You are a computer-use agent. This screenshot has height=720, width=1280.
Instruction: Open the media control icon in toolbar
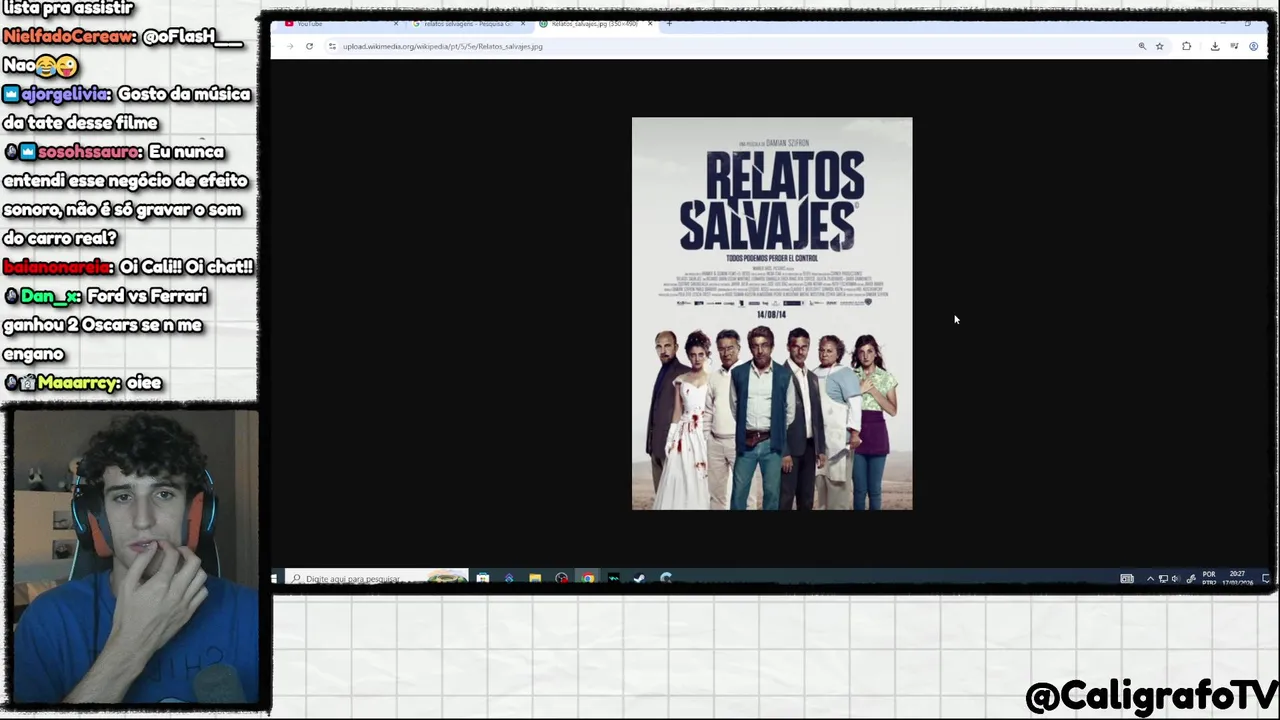1234,46
